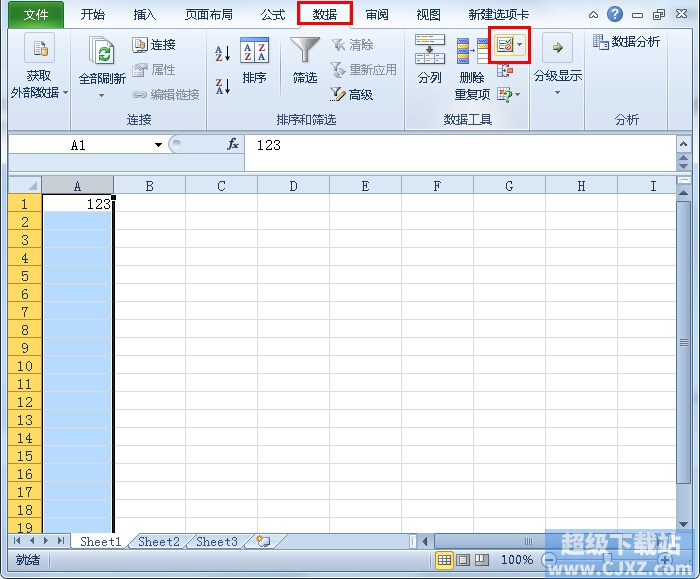The width and height of the screenshot is (700, 579).
Task: Select column D header
Action: (x=293, y=186)
